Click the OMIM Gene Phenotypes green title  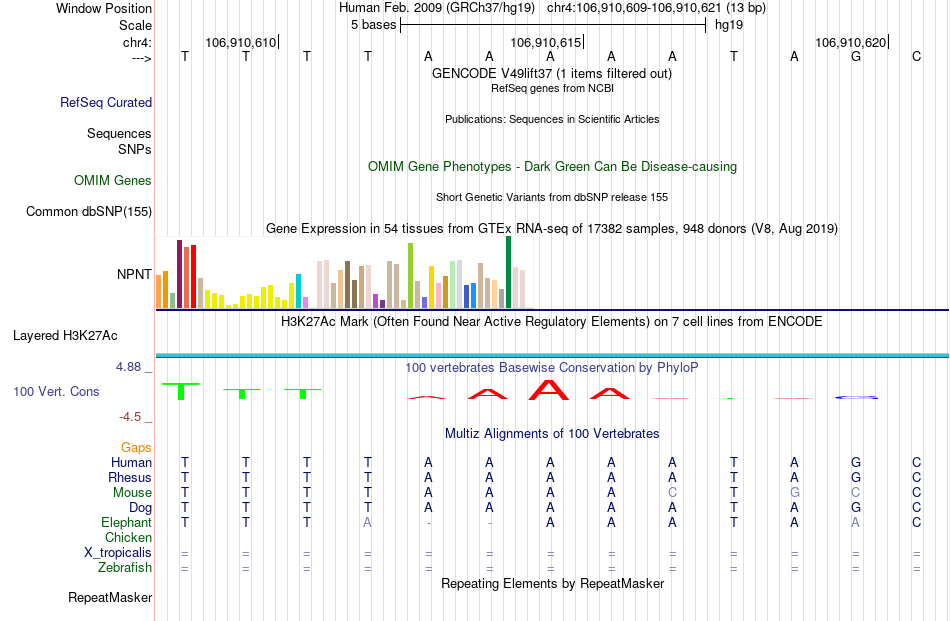tap(552, 167)
